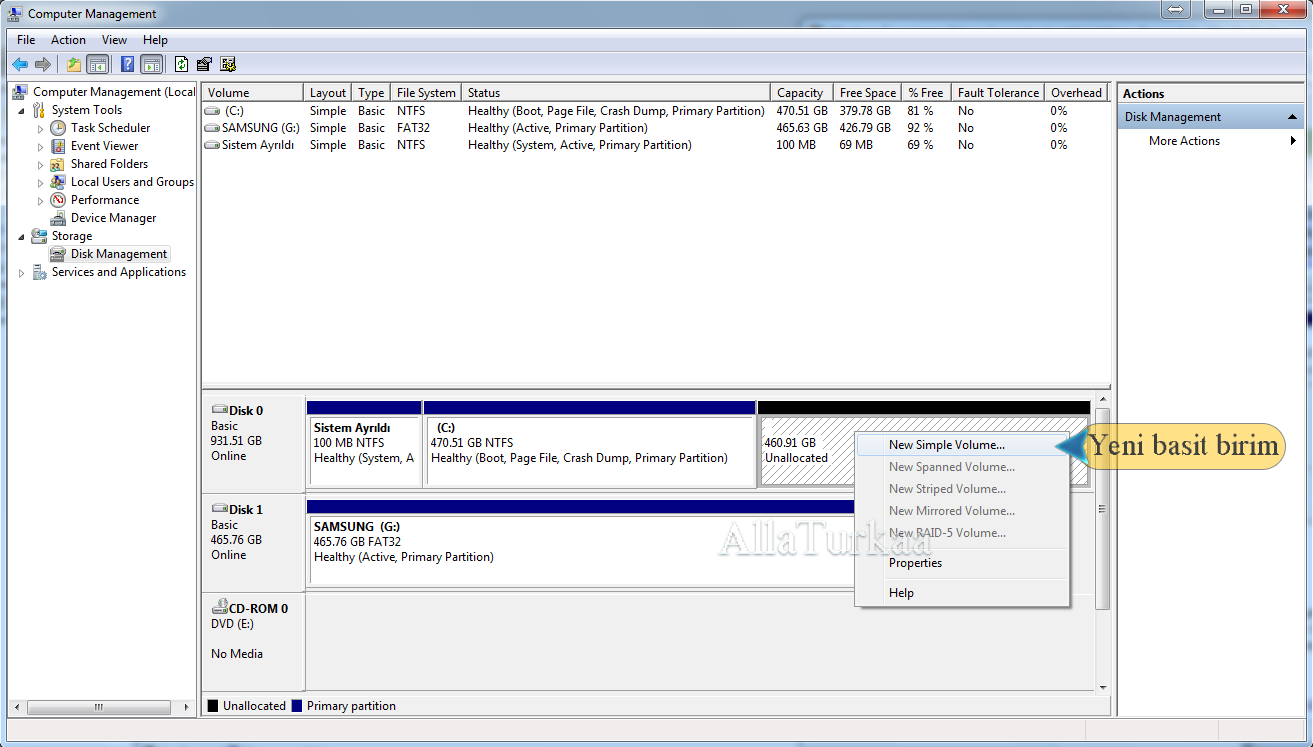Viewport: 1313px width, 747px height.
Task: Open the File menu
Action: (x=26, y=40)
